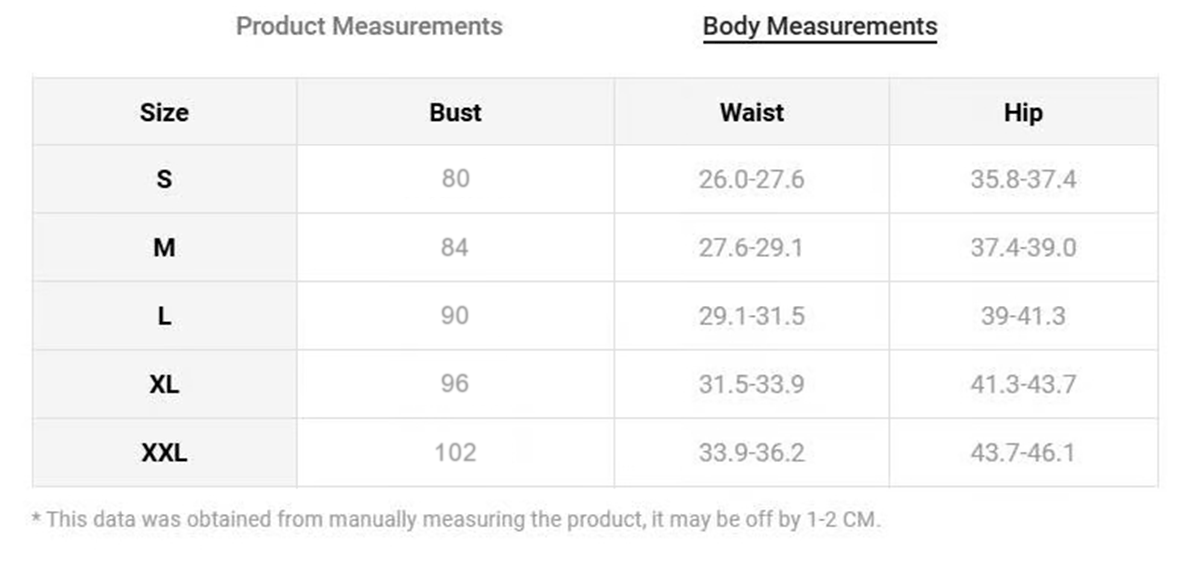Click the bust value 102
1200x566 pixels.
coord(455,453)
